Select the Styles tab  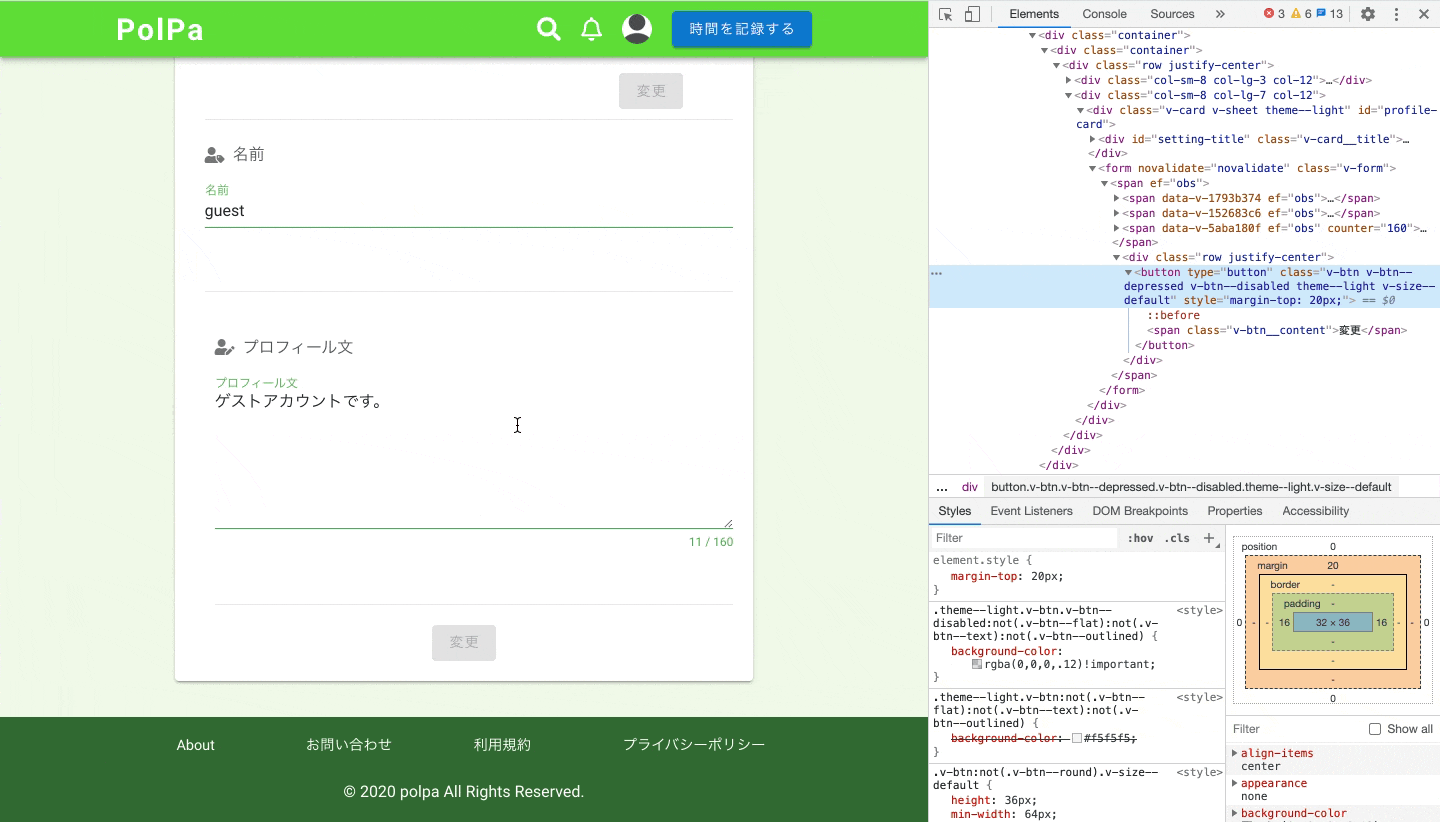955,511
